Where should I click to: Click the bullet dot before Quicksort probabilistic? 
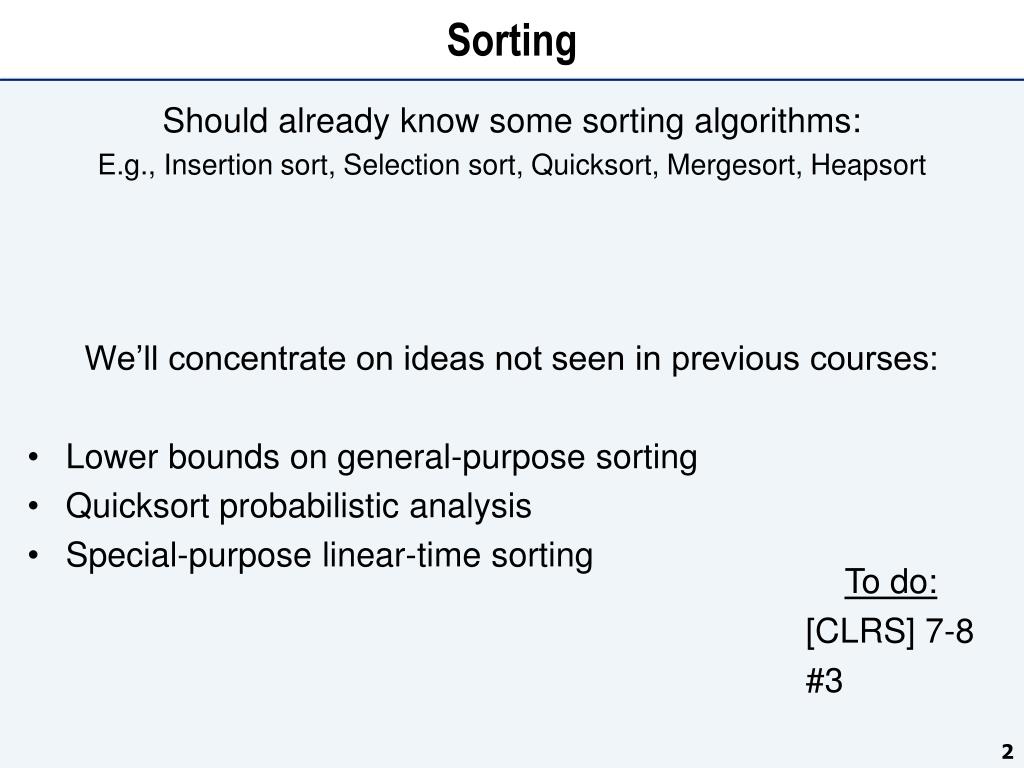point(34,507)
